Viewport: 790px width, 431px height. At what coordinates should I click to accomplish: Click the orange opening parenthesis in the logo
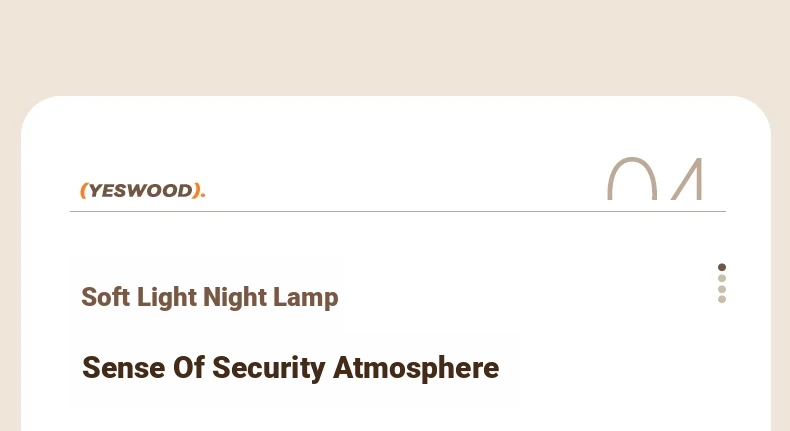(x=84, y=191)
